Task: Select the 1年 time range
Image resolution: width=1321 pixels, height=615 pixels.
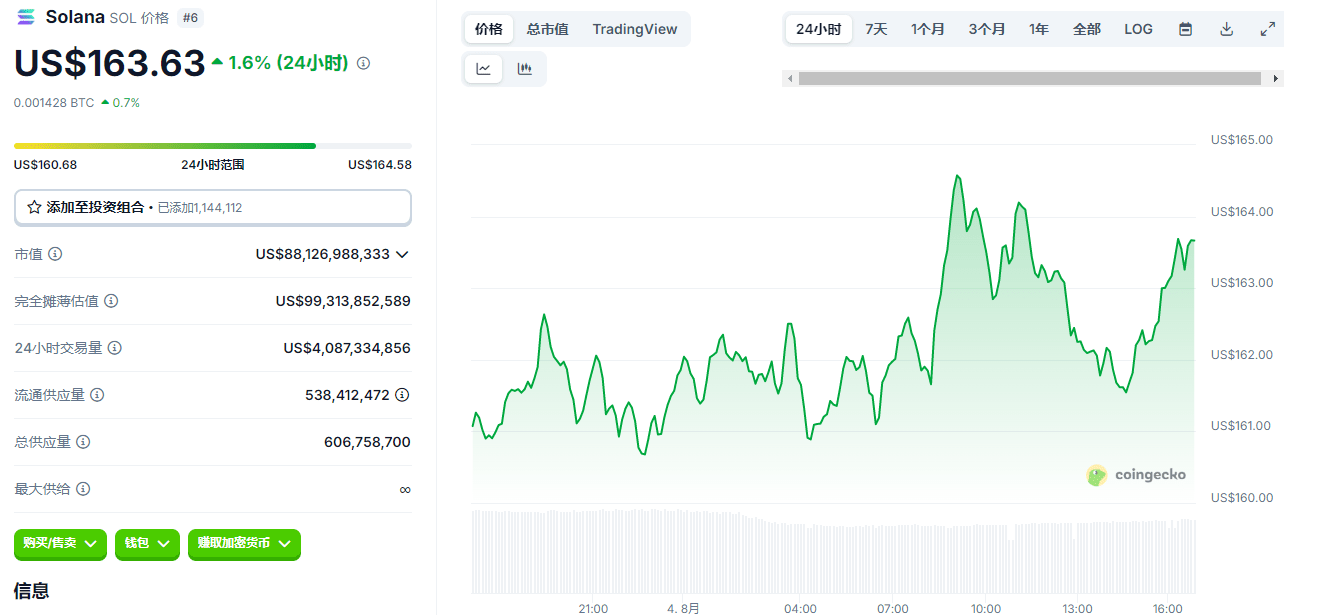Action: [x=1039, y=29]
